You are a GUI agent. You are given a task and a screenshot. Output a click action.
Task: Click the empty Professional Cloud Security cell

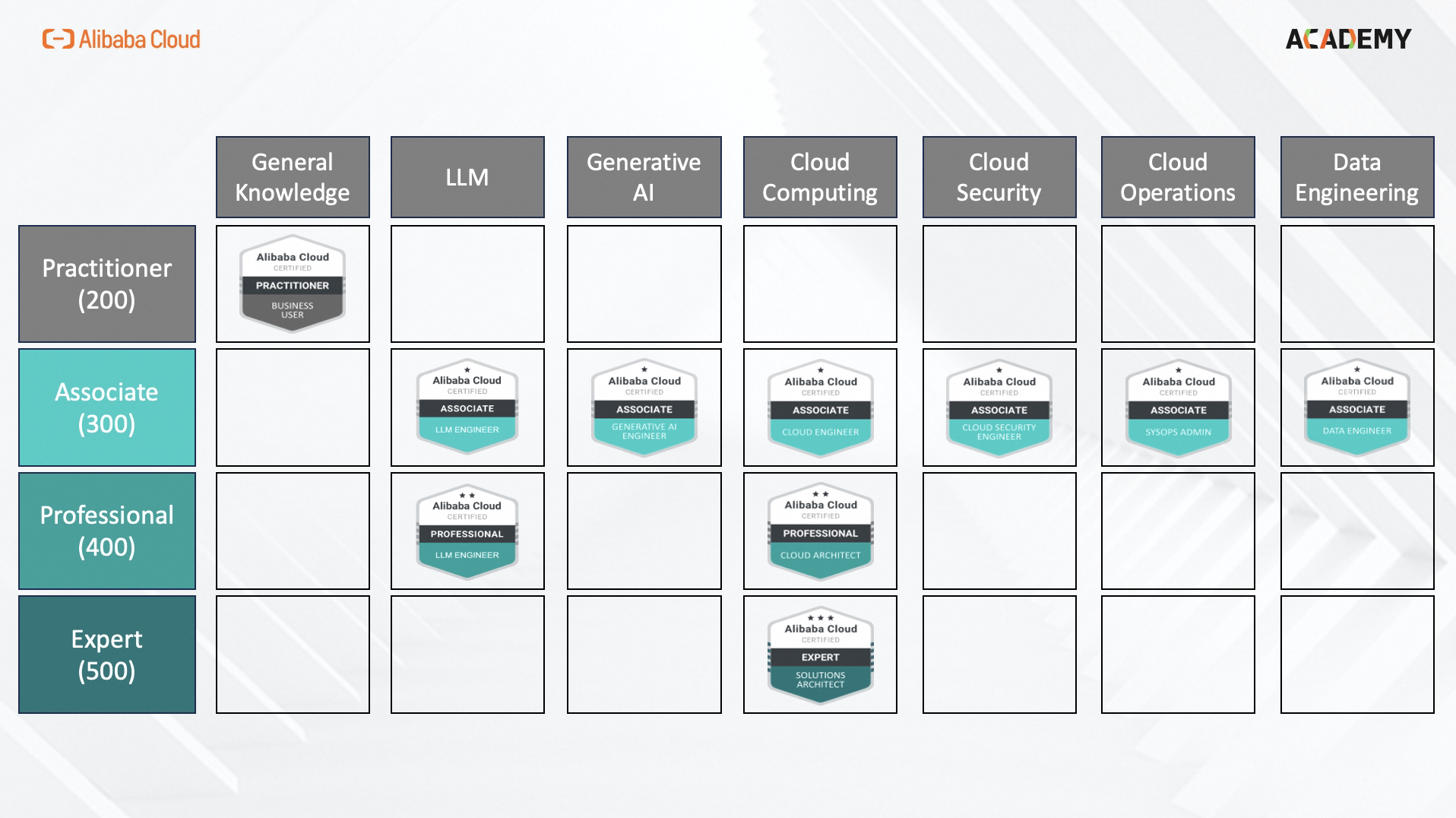(999, 530)
